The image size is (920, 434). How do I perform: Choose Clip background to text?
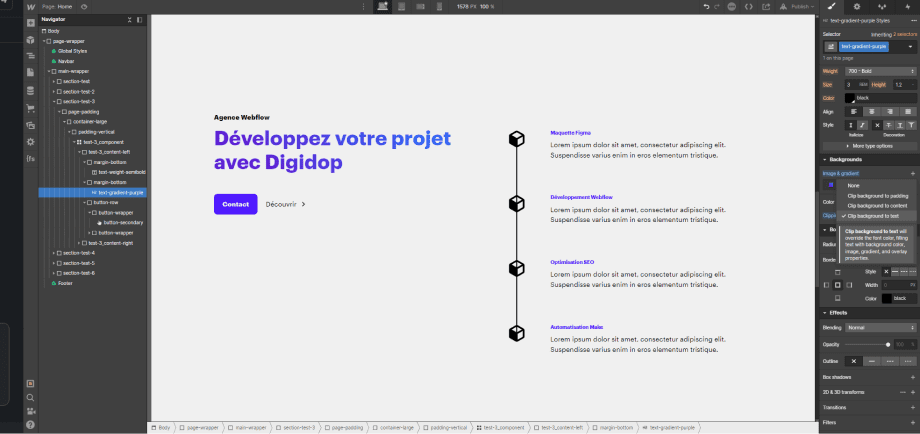coord(877,216)
